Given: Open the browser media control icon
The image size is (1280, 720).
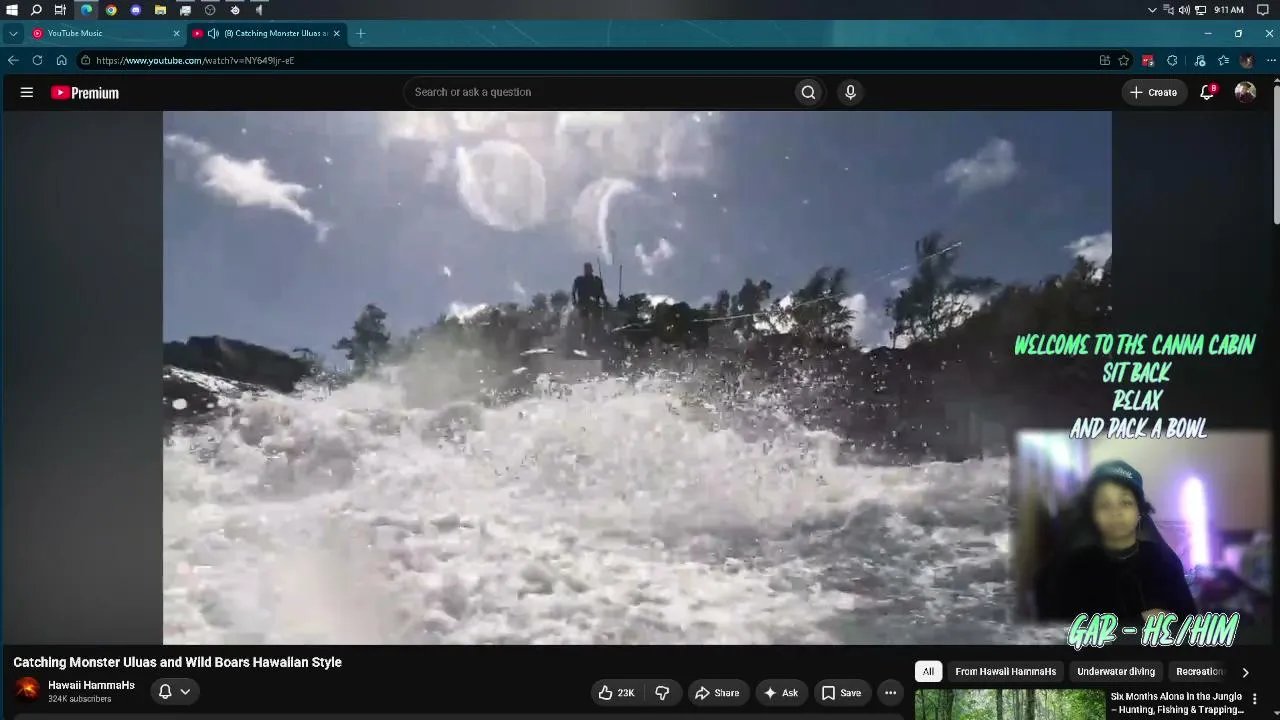Looking at the screenshot, I should [1200, 60].
